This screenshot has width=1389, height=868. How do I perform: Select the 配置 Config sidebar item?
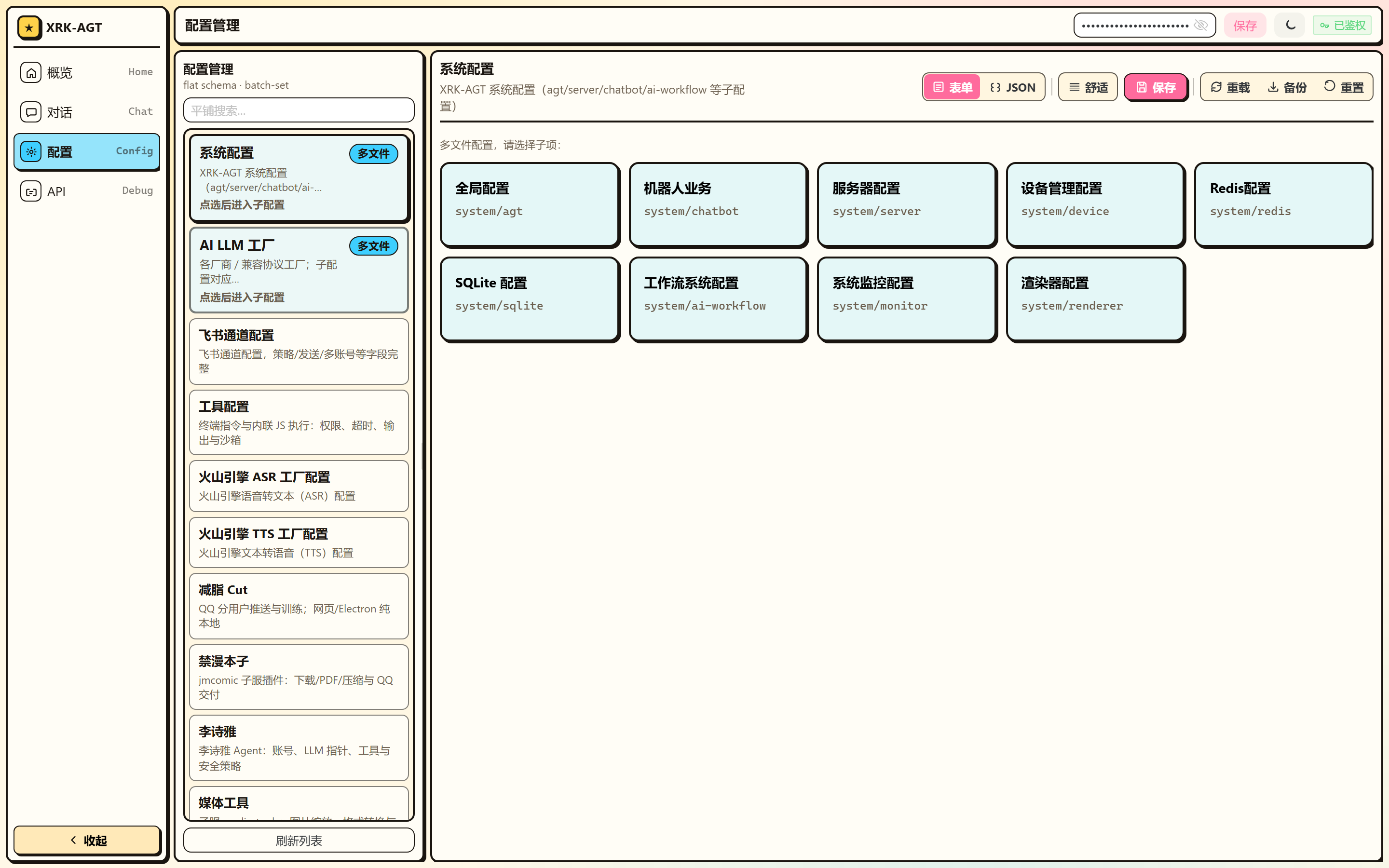point(87,151)
